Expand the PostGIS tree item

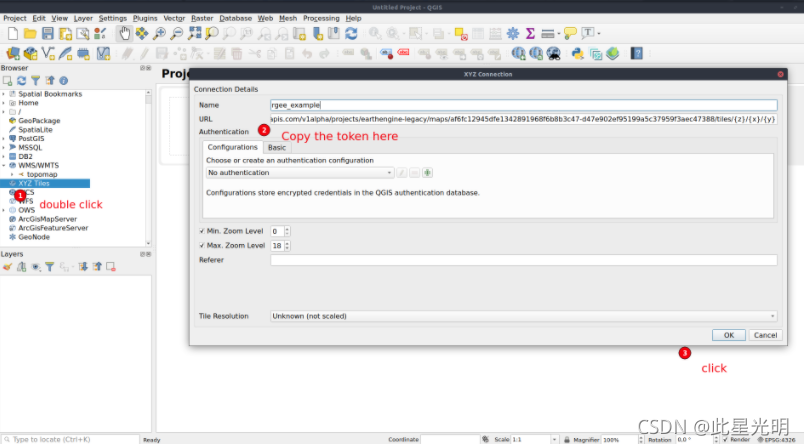4,139
